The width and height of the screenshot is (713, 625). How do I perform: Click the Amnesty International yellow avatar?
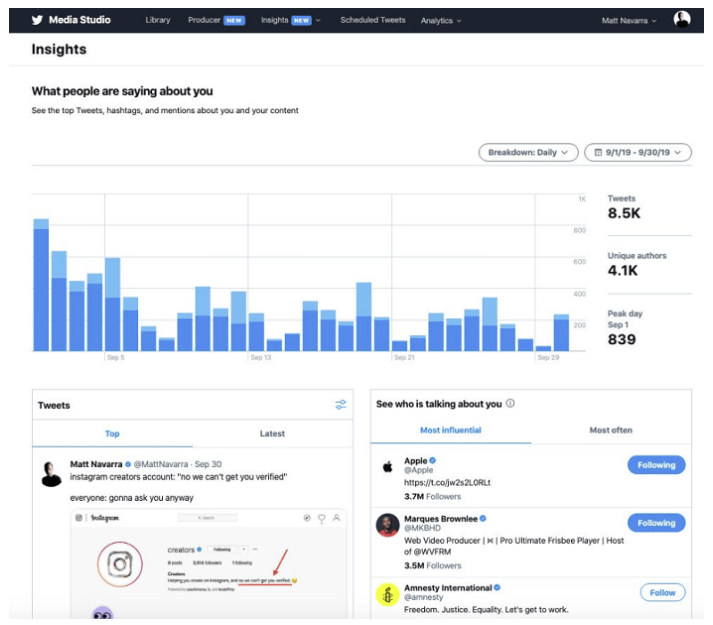[387, 594]
